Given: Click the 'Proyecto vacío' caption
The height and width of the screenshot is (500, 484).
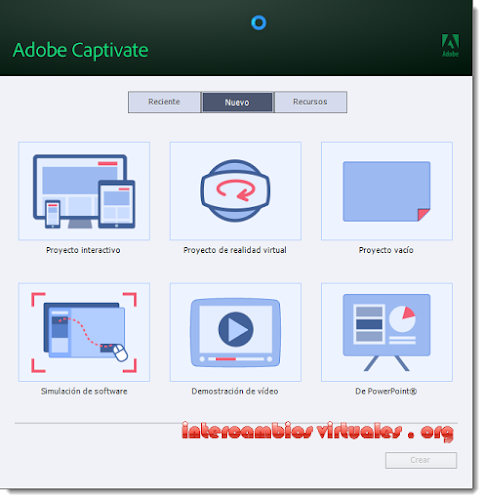Looking at the screenshot, I should coord(386,250).
